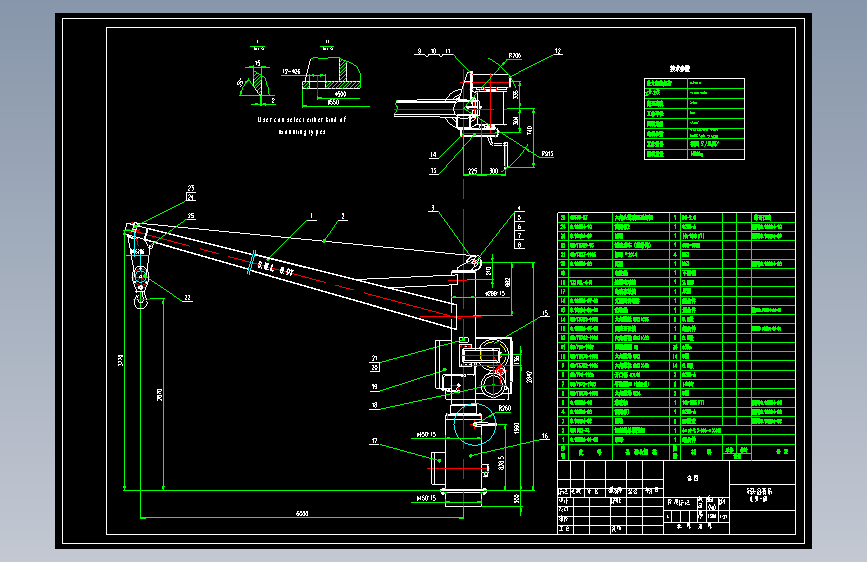Click part callout number 3
The image size is (867, 562).
tap(432, 208)
